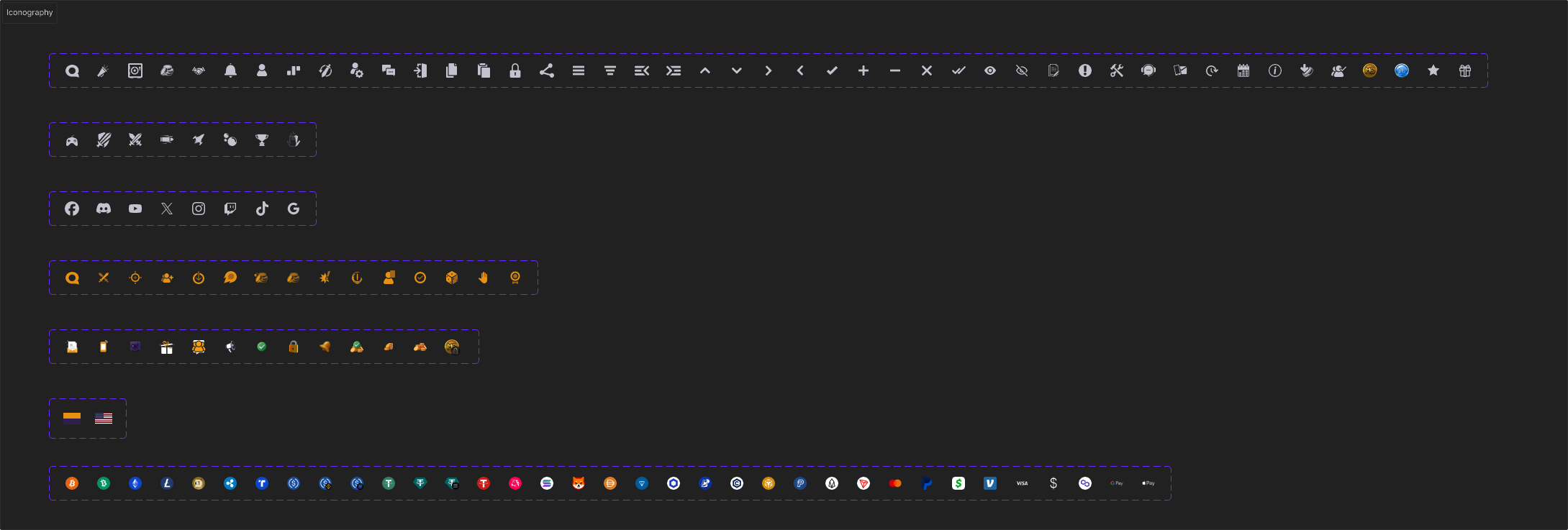Select the United States flag
This screenshot has width=1568, height=530.
coord(104,419)
